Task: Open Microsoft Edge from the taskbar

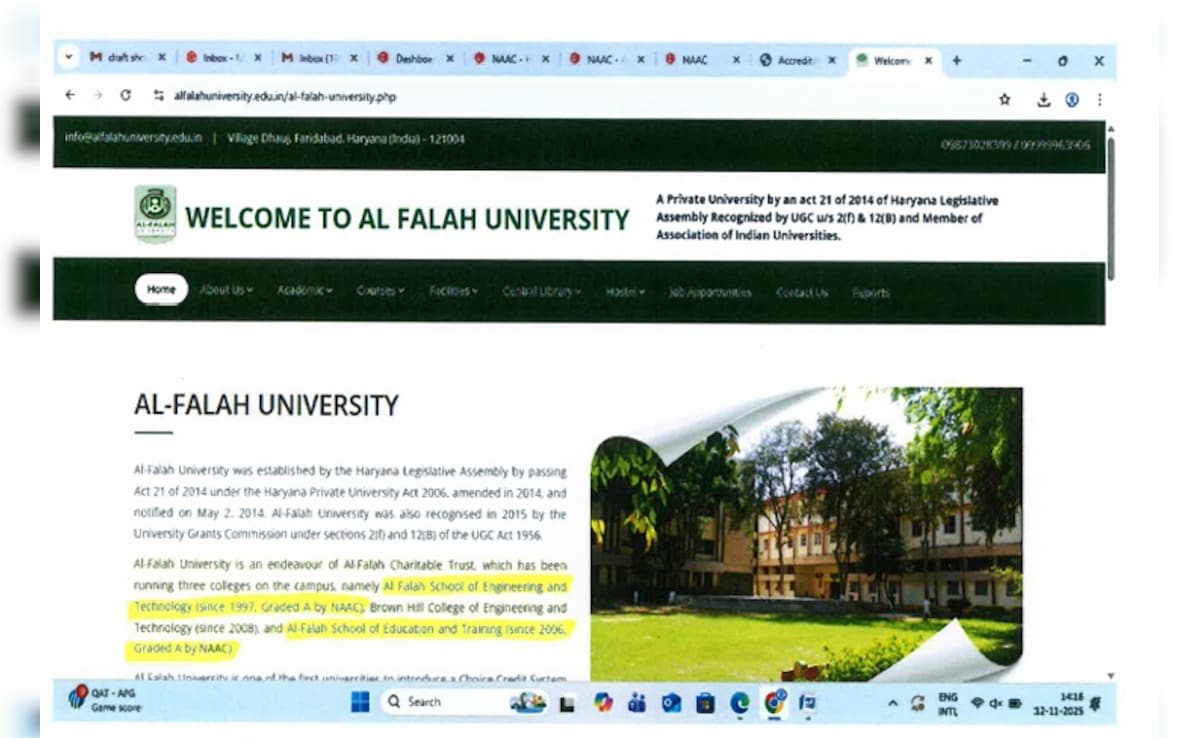Action: pyautogui.click(x=739, y=703)
